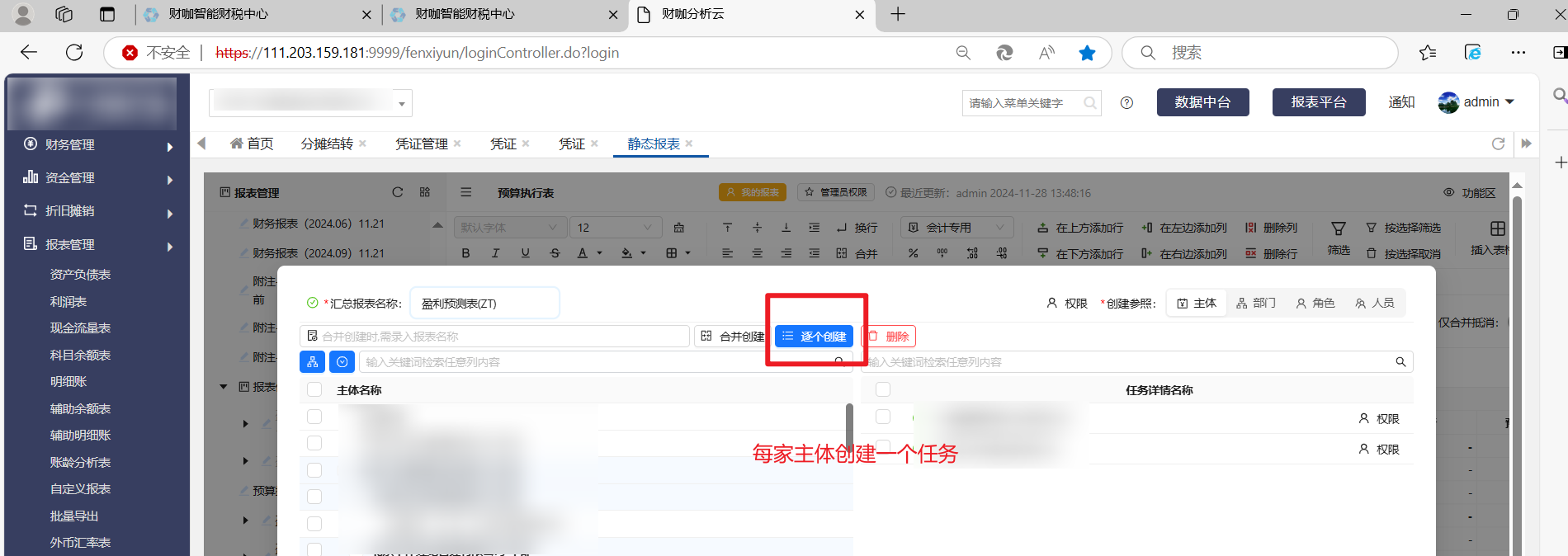Screen dimensions: 1568x556
Task: Click the bold B formatting icon
Action: point(465,253)
